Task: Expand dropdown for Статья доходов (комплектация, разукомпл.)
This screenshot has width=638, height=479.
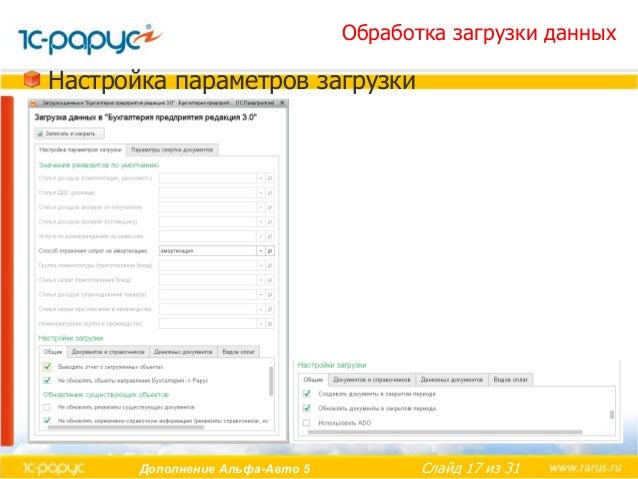Action: pyautogui.click(x=261, y=178)
